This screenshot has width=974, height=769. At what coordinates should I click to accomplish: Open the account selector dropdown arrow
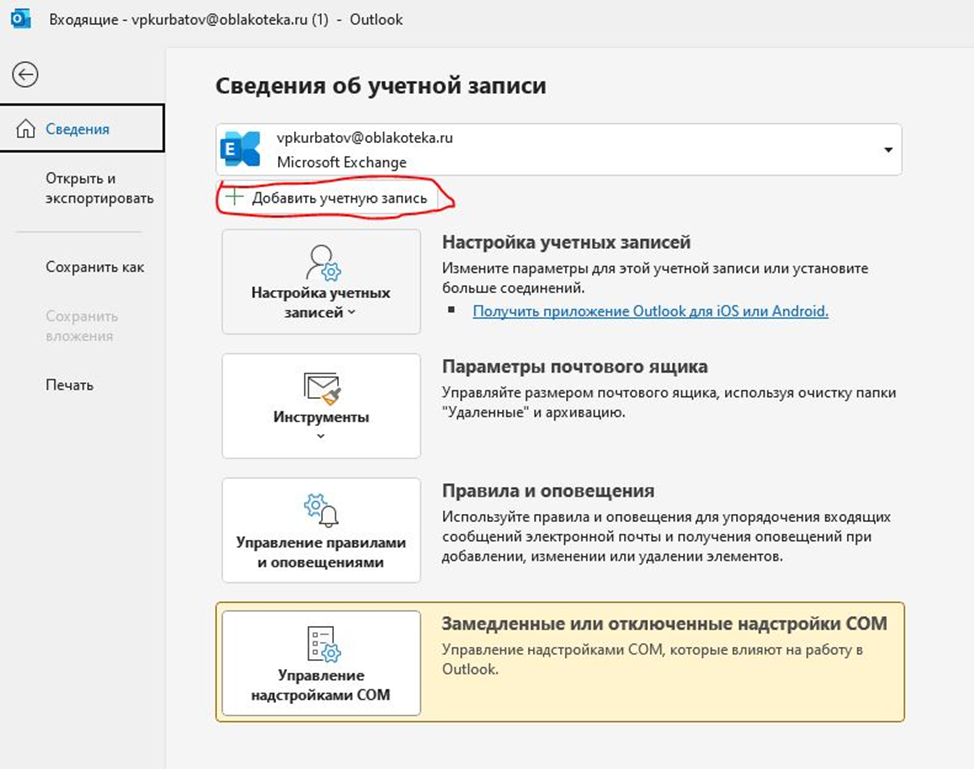pos(887,150)
